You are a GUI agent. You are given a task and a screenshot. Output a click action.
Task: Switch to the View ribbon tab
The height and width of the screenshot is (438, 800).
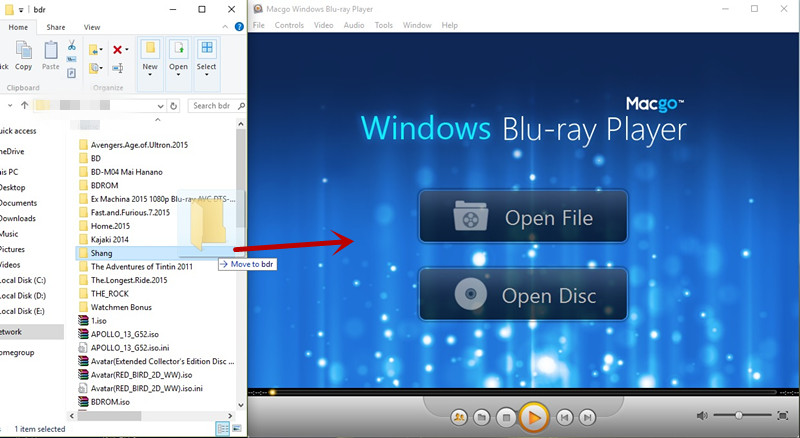92,27
